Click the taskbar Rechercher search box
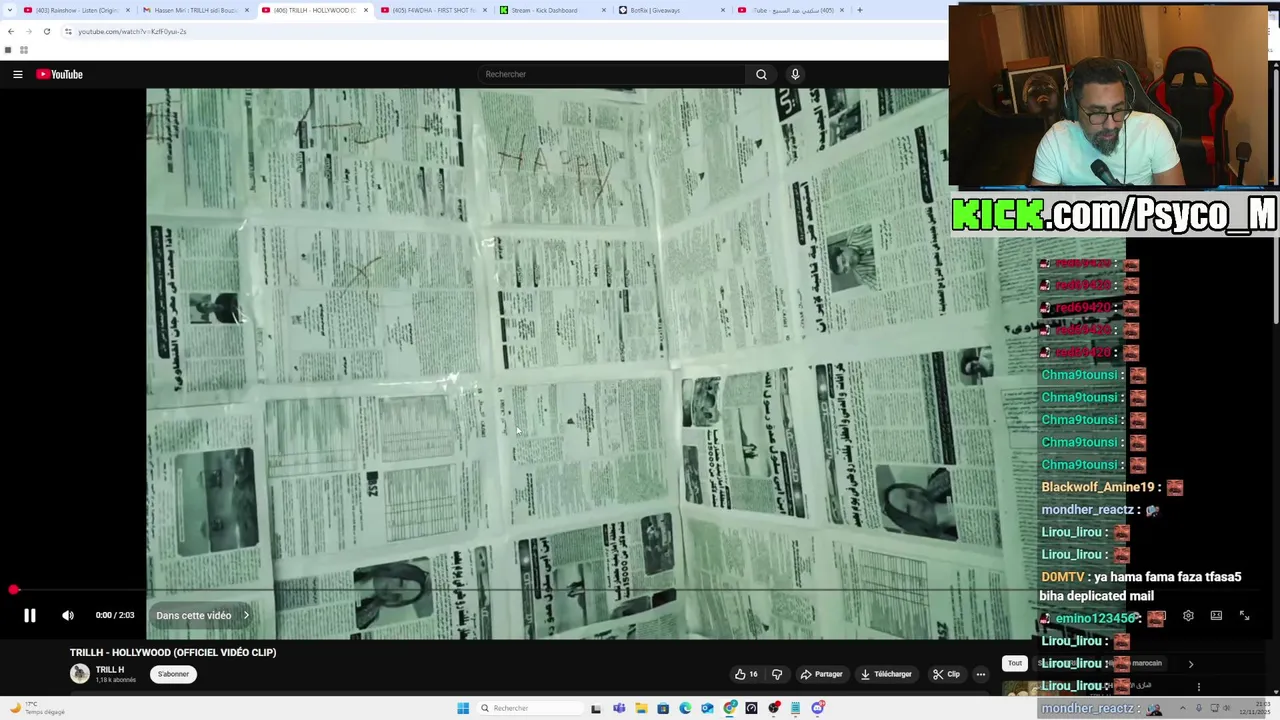The image size is (1280, 720). [x=530, y=708]
